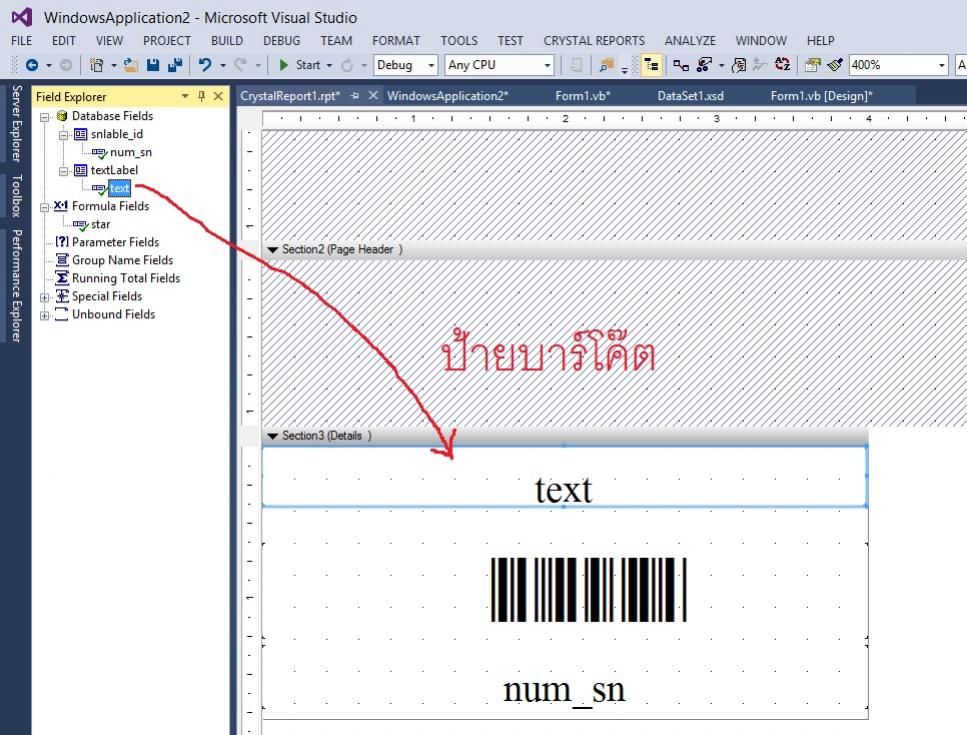Click the Format Painter brush icon
This screenshot has height=735, width=967.
[x=835, y=65]
